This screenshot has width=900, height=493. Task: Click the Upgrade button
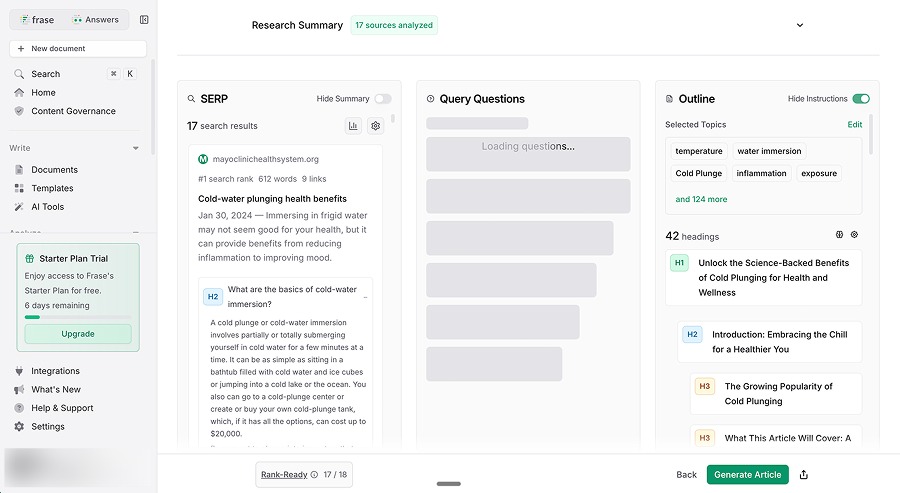78,334
